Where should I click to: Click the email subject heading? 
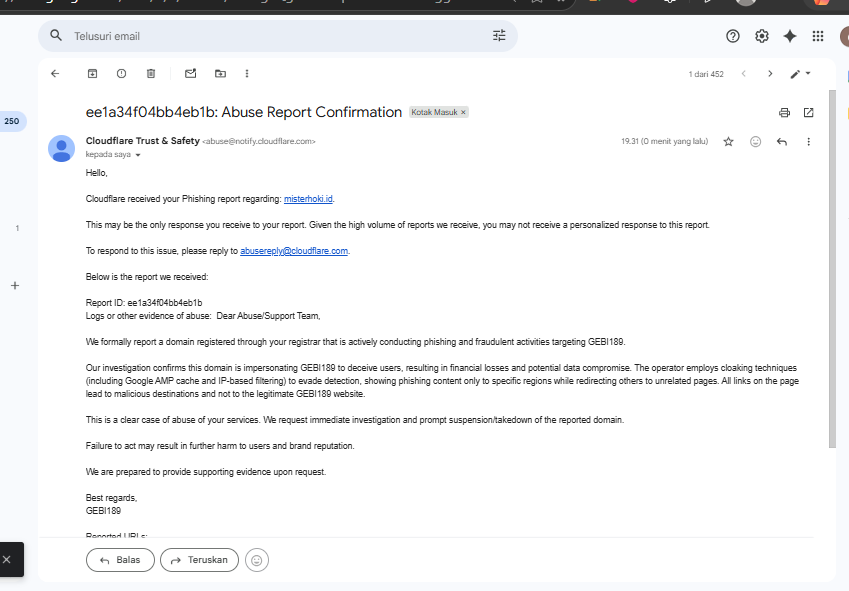244,112
